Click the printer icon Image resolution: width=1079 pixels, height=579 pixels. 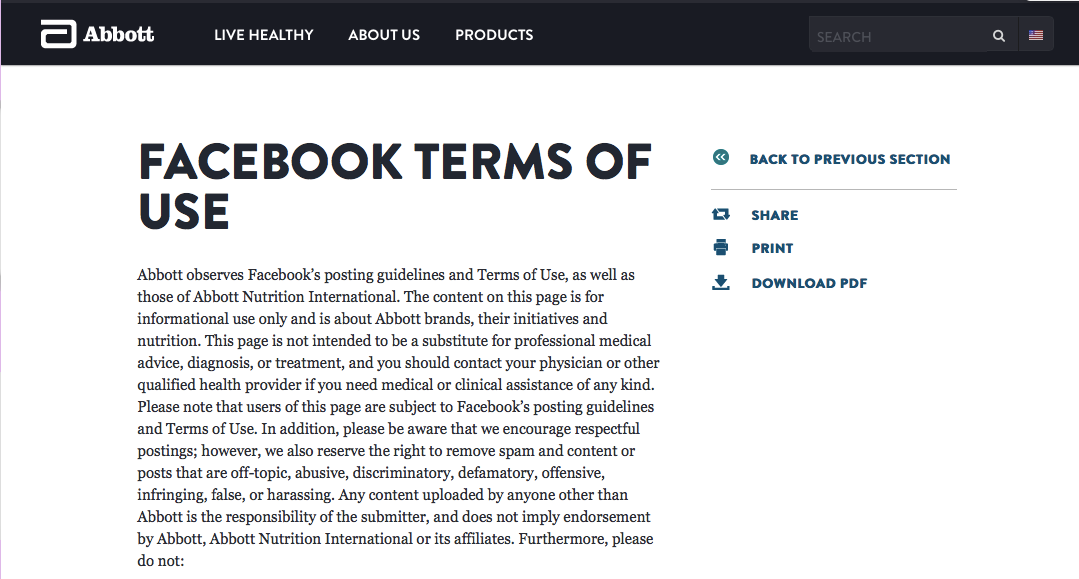point(721,248)
